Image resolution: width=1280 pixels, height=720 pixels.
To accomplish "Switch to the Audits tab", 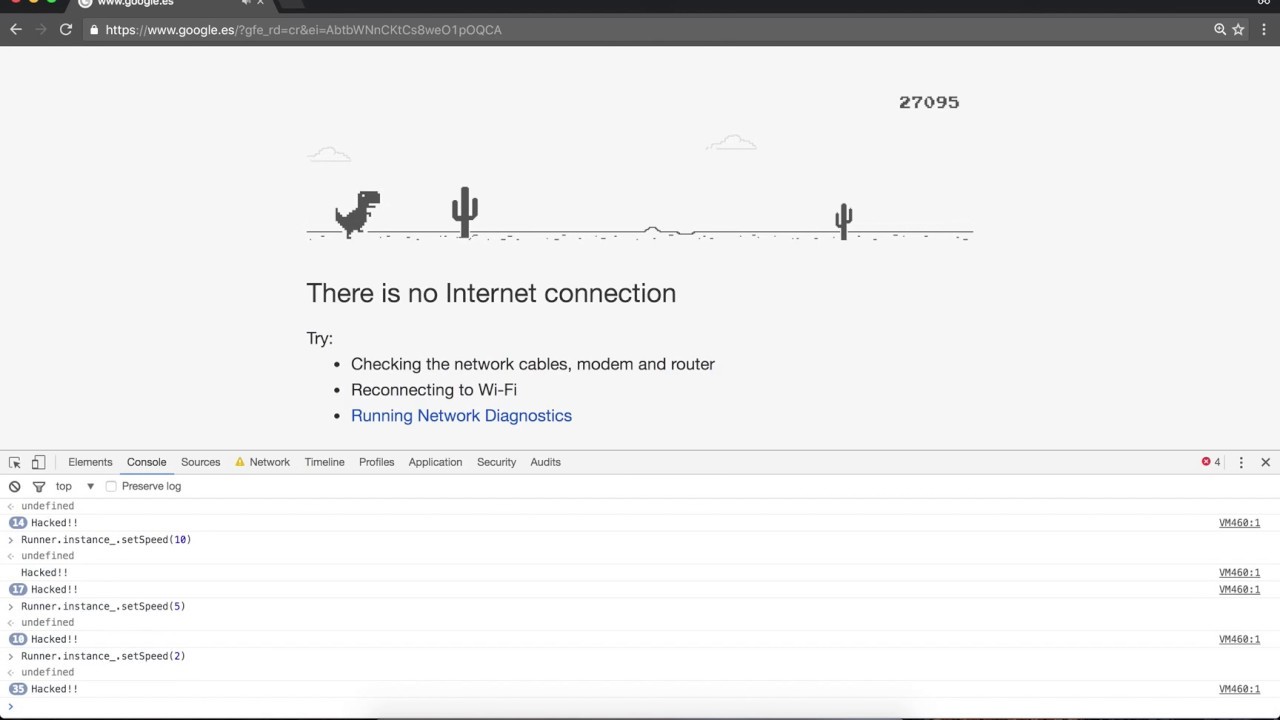I will pyautogui.click(x=545, y=462).
